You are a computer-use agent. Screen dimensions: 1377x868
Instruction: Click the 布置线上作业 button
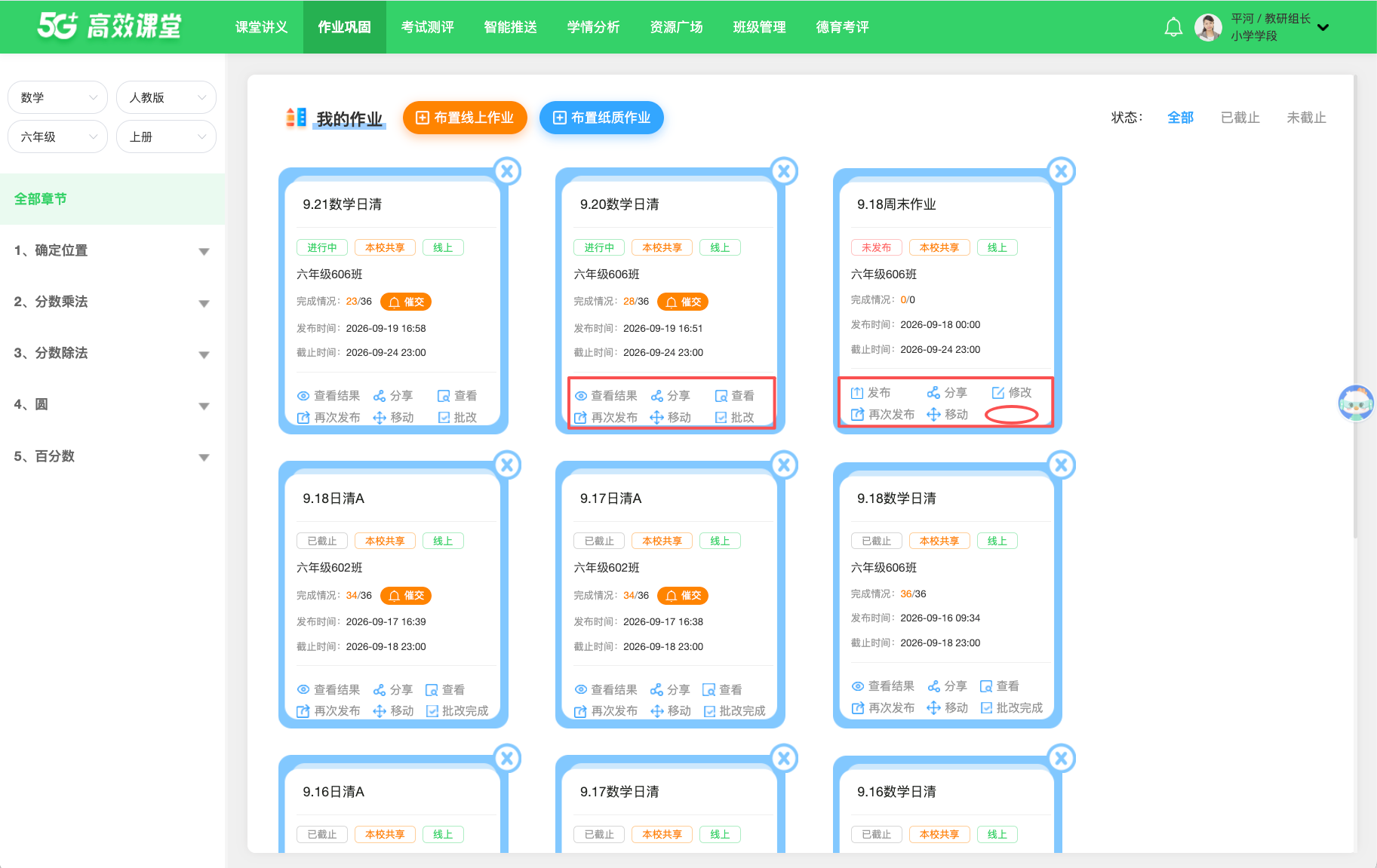(x=465, y=118)
